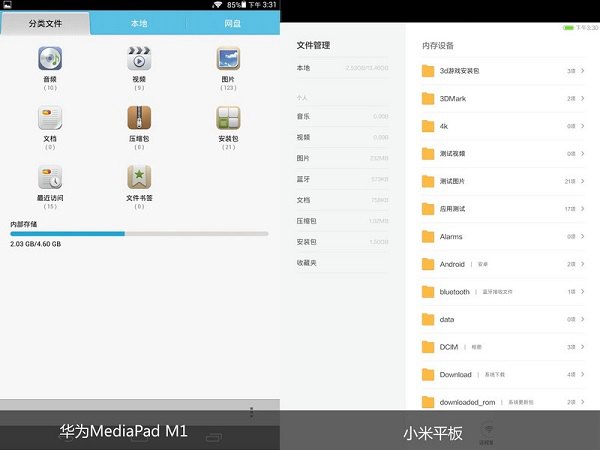Expand the DCIM row chevron
The height and width of the screenshot is (450, 600).
point(582,347)
